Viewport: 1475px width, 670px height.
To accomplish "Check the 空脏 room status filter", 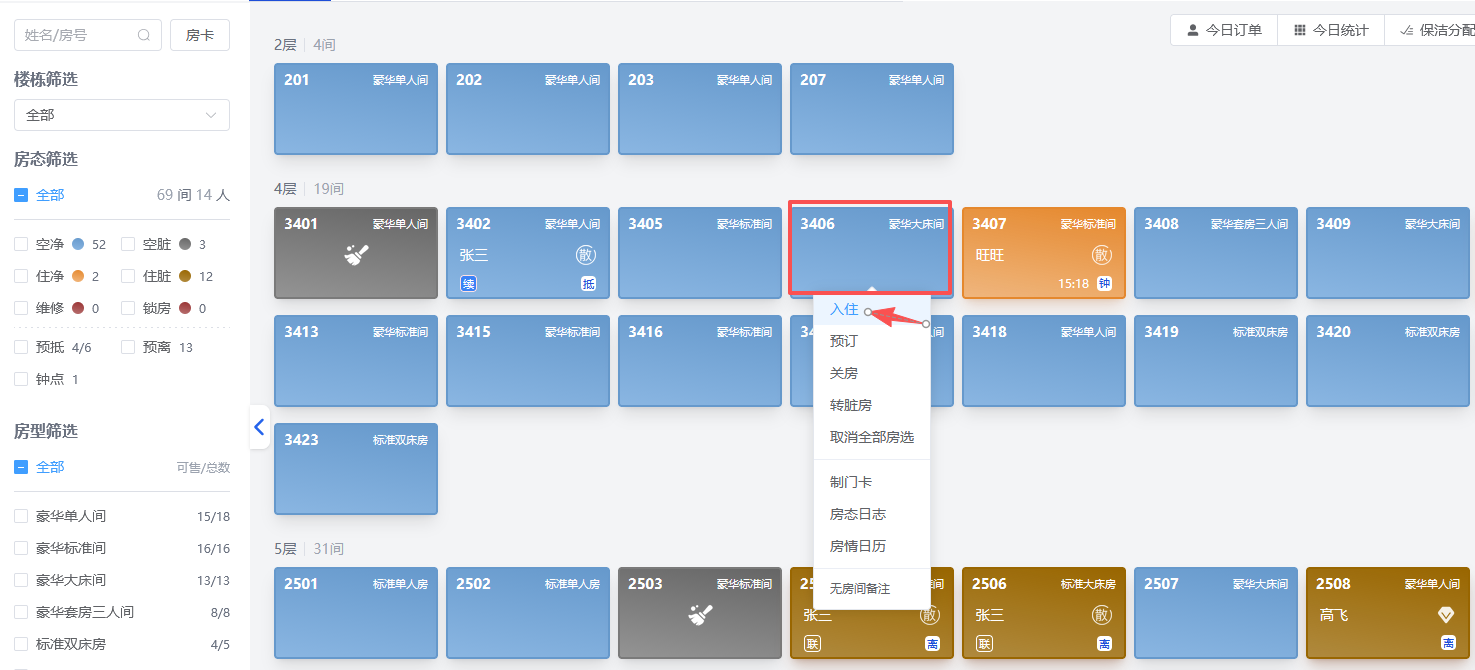I will [x=128, y=244].
